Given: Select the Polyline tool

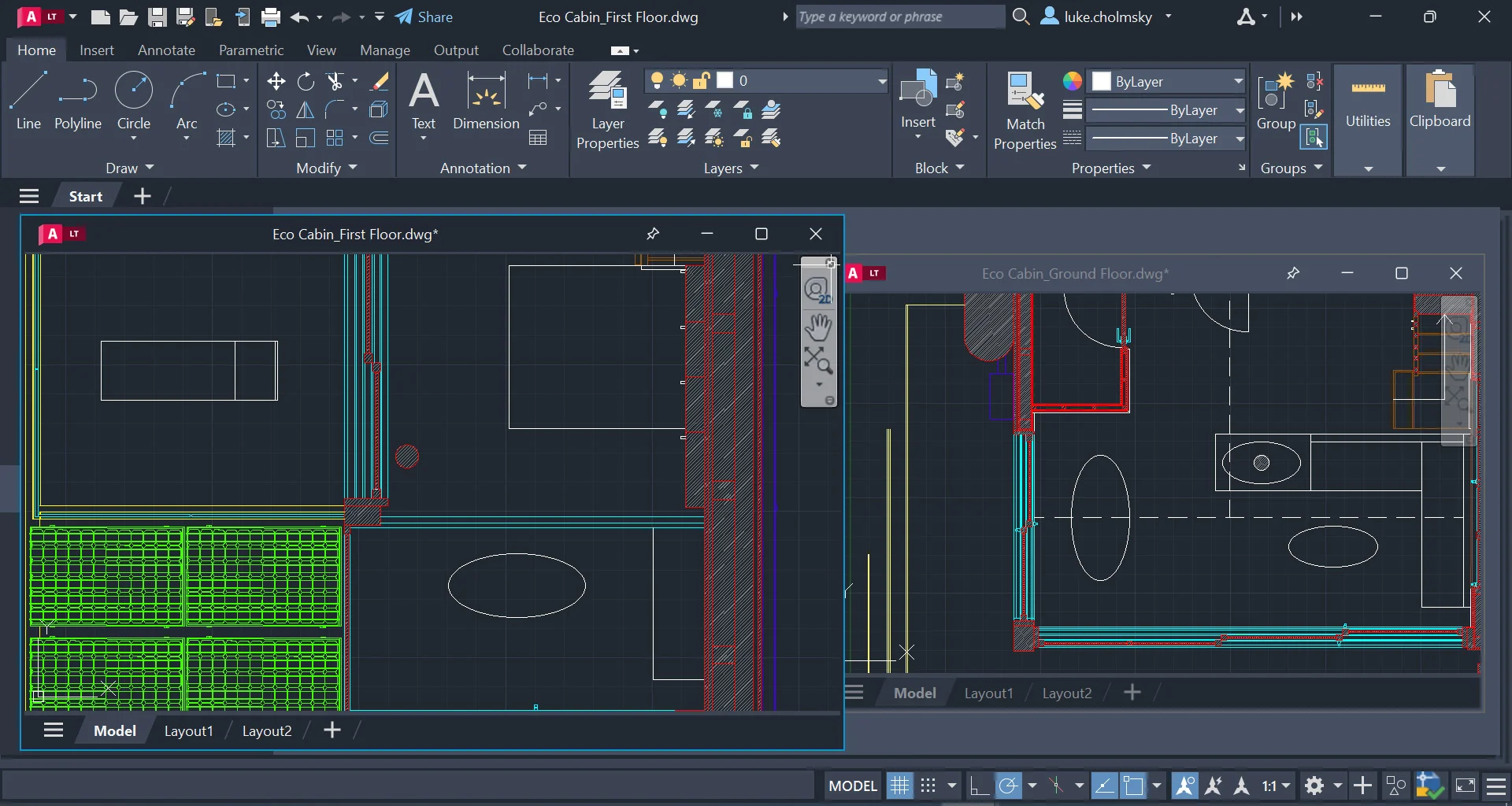Looking at the screenshot, I should [77, 101].
